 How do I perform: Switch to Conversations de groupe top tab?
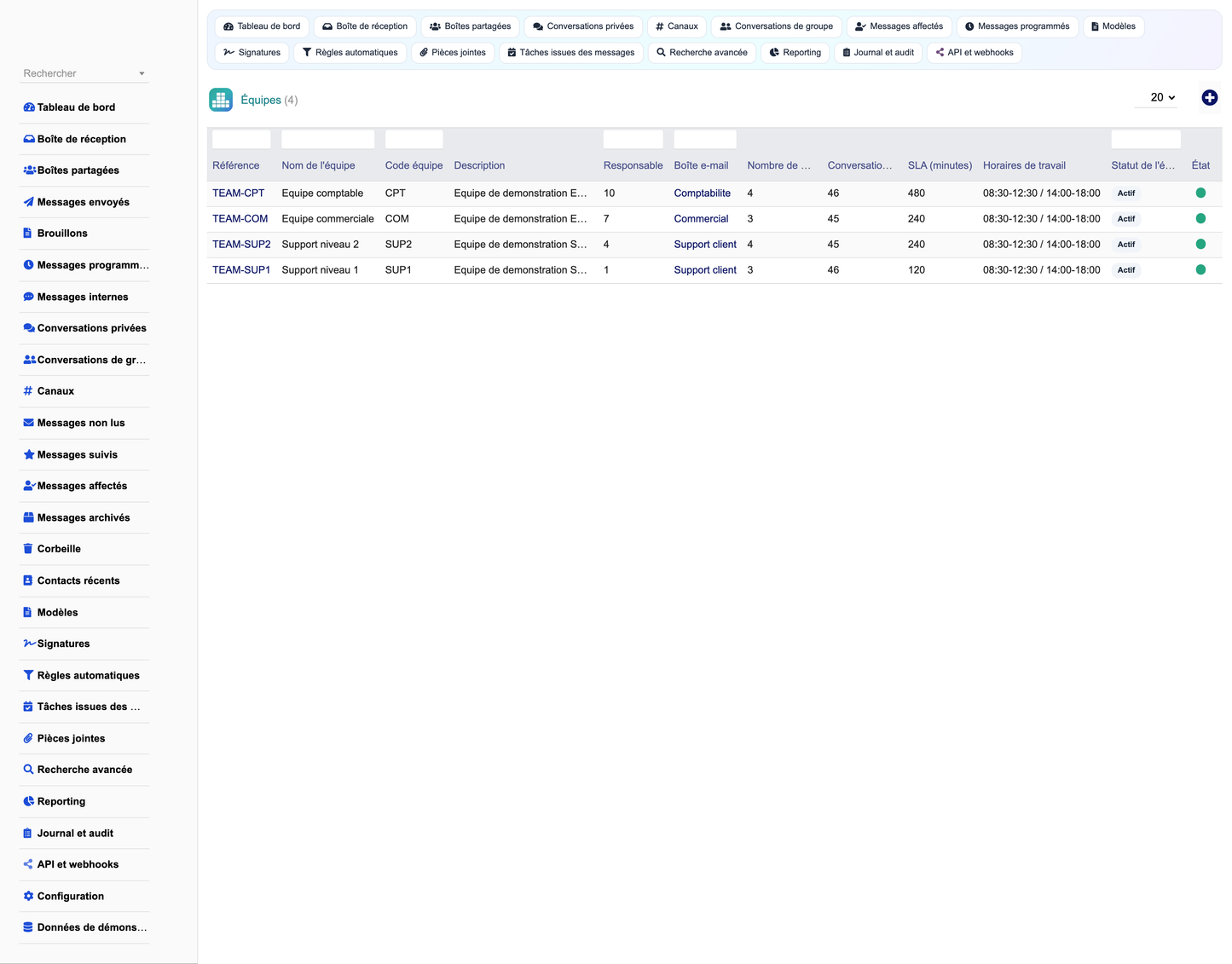(777, 26)
